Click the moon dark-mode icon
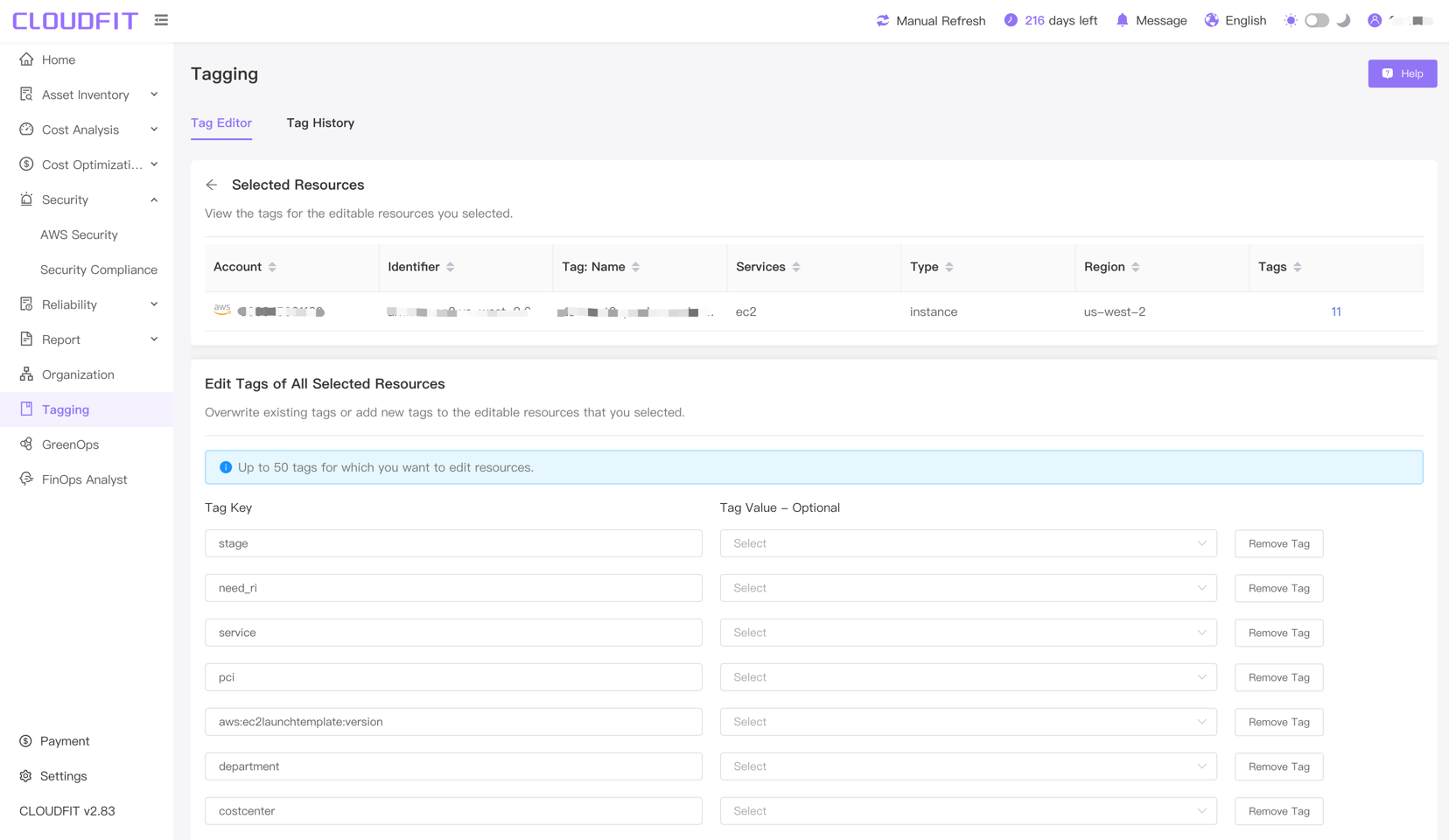 (1344, 20)
